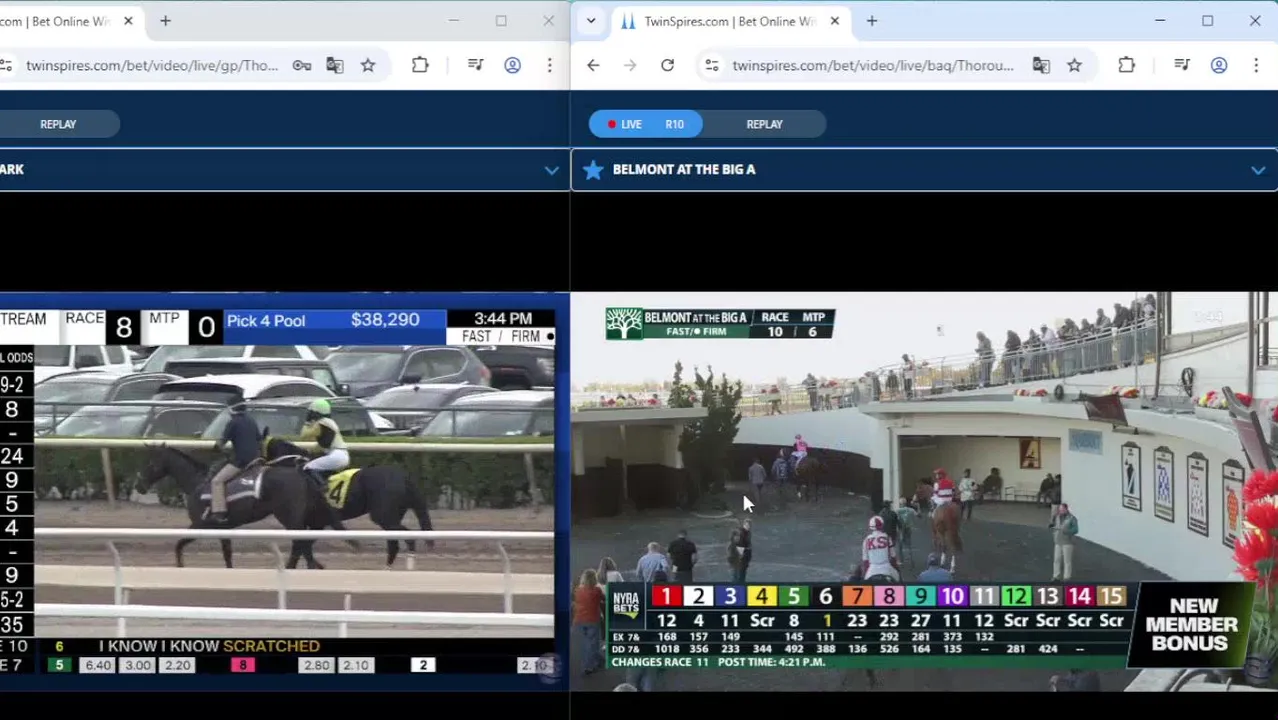Focus the right window address bar URL
This screenshot has height=720, width=1278.
click(873, 65)
